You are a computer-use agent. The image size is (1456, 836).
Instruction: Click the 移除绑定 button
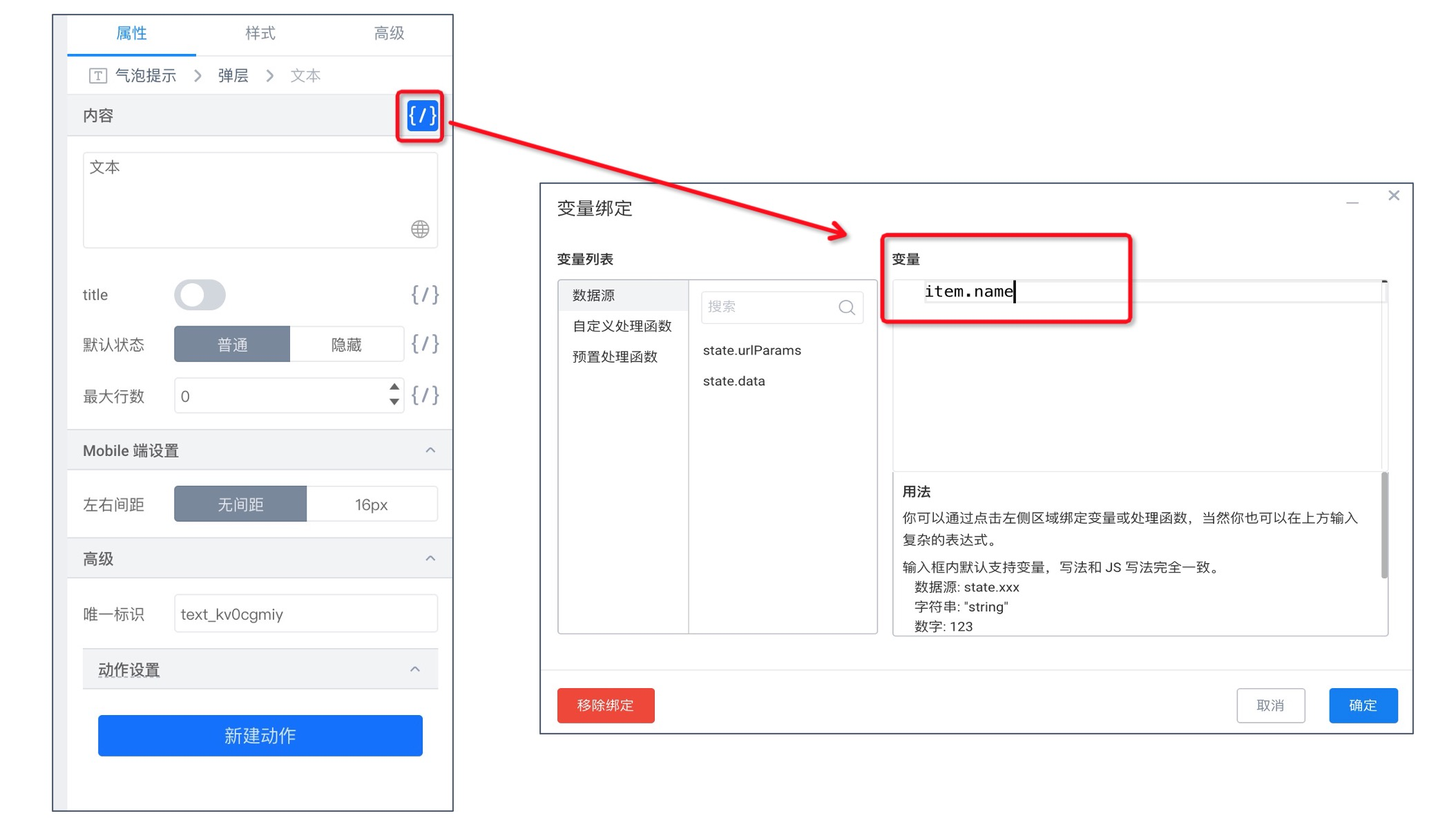[606, 705]
